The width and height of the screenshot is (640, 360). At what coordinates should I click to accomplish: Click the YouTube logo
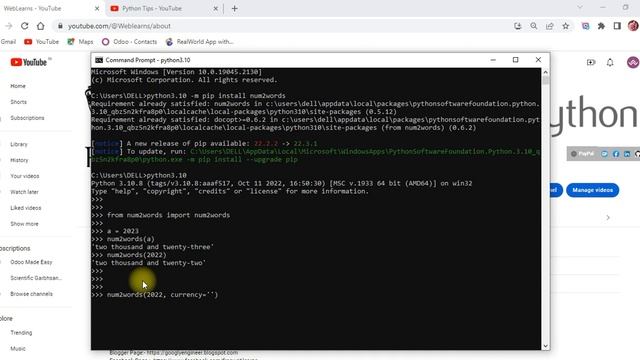29,62
